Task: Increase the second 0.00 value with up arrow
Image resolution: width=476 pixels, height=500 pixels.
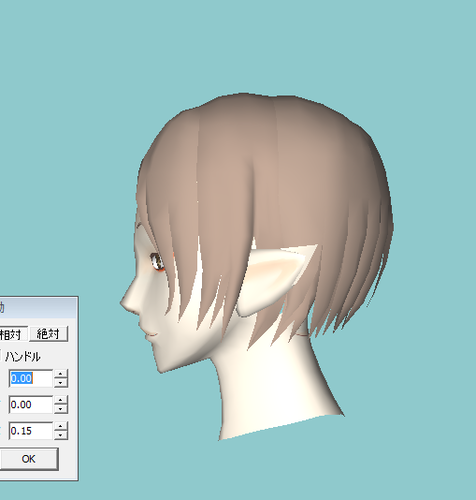Action: (x=61, y=400)
